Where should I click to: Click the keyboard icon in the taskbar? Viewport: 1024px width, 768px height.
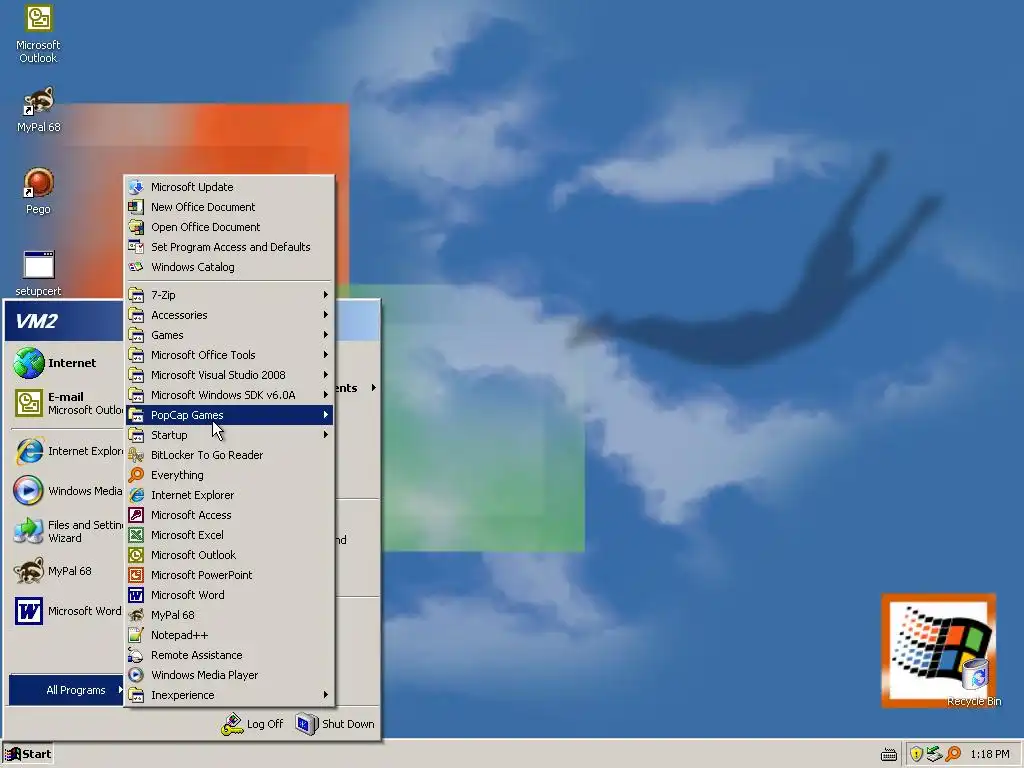click(889, 755)
